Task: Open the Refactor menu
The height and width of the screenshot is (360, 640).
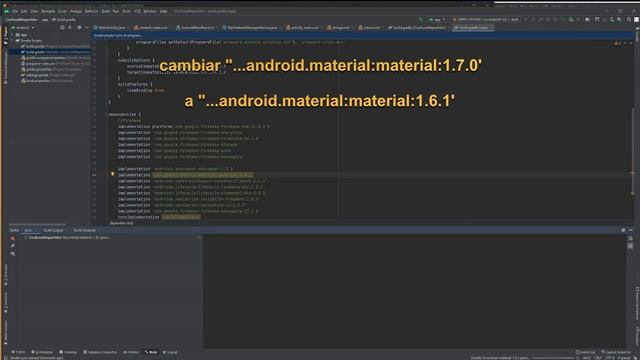Action: tap(91, 11)
